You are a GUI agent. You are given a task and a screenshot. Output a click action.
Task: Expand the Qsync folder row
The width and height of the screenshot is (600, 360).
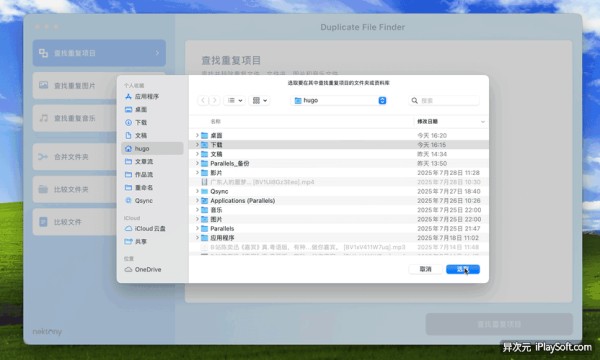[x=197, y=191]
